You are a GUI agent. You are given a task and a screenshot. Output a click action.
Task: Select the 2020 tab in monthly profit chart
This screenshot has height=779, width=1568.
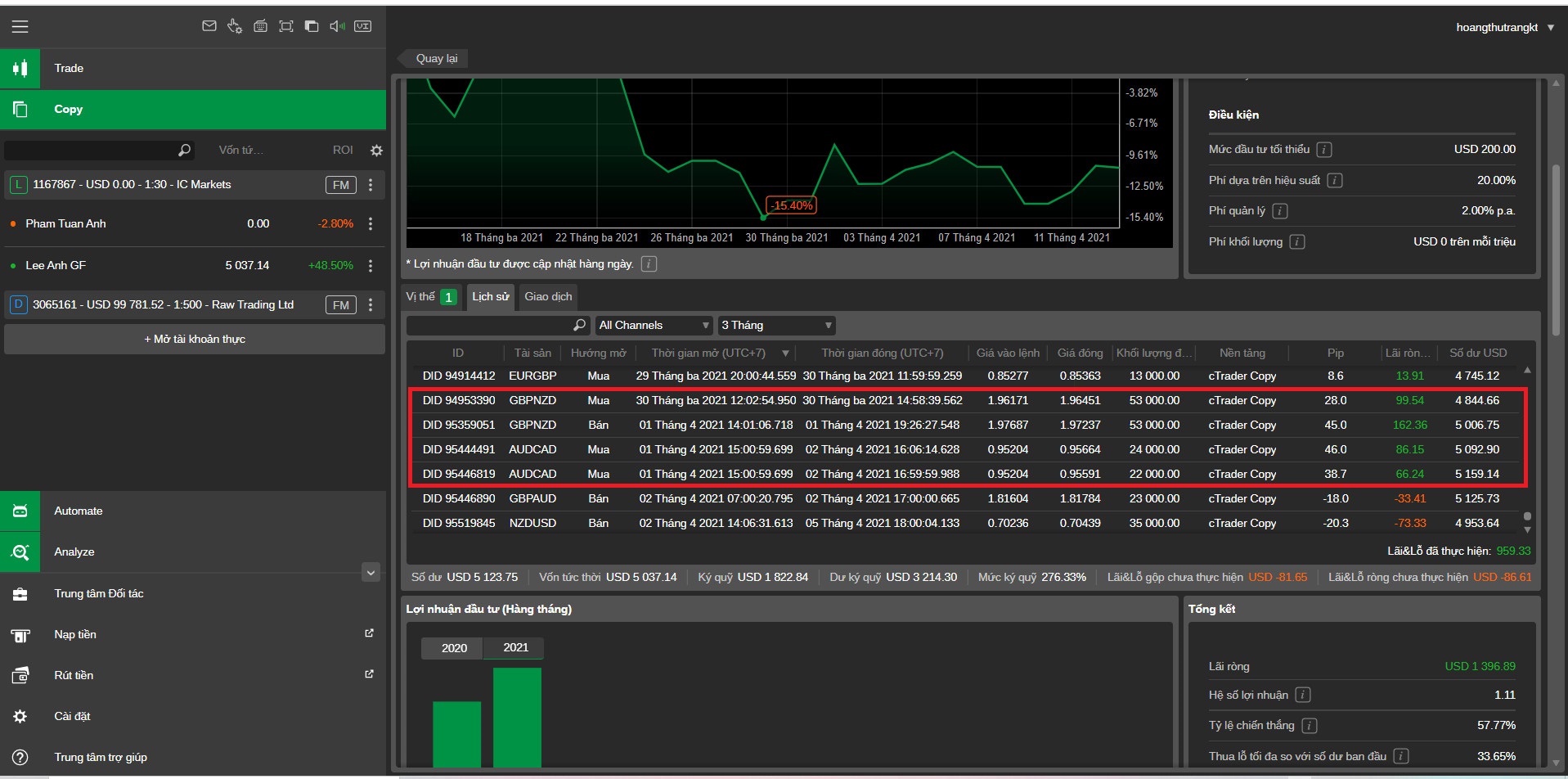pyautogui.click(x=454, y=648)
